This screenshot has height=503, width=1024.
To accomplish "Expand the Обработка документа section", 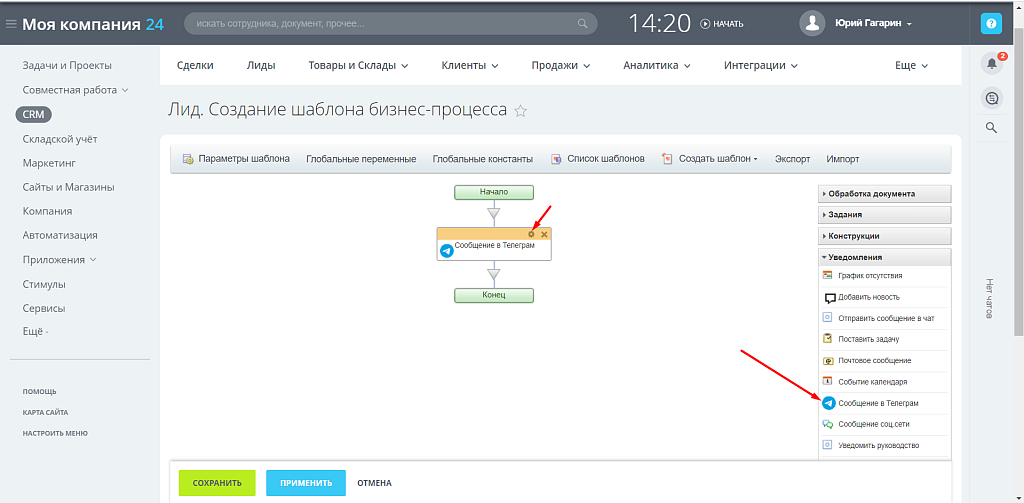I will click(x=868, y=194).
